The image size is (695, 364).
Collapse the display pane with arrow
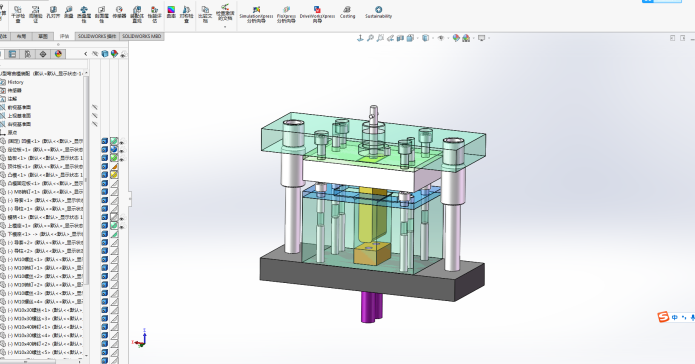click(86, 54)
